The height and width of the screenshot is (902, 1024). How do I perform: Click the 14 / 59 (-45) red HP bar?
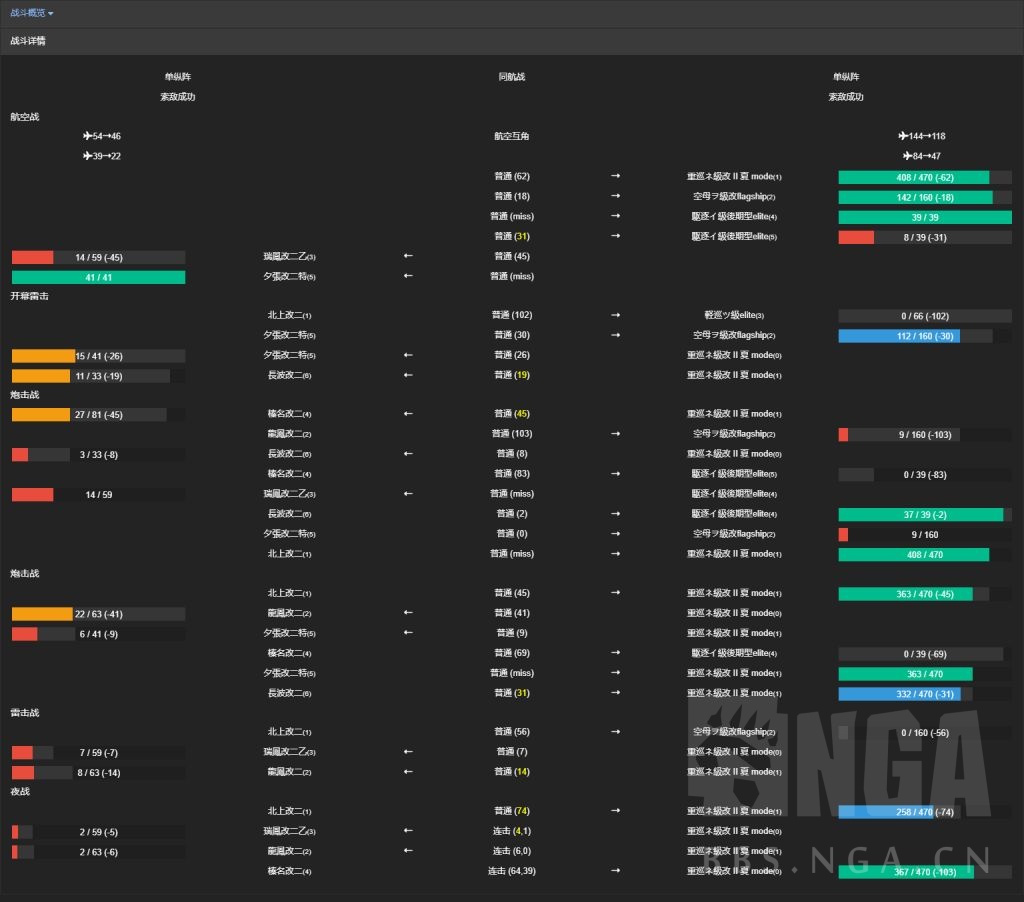tap(98, 257)
